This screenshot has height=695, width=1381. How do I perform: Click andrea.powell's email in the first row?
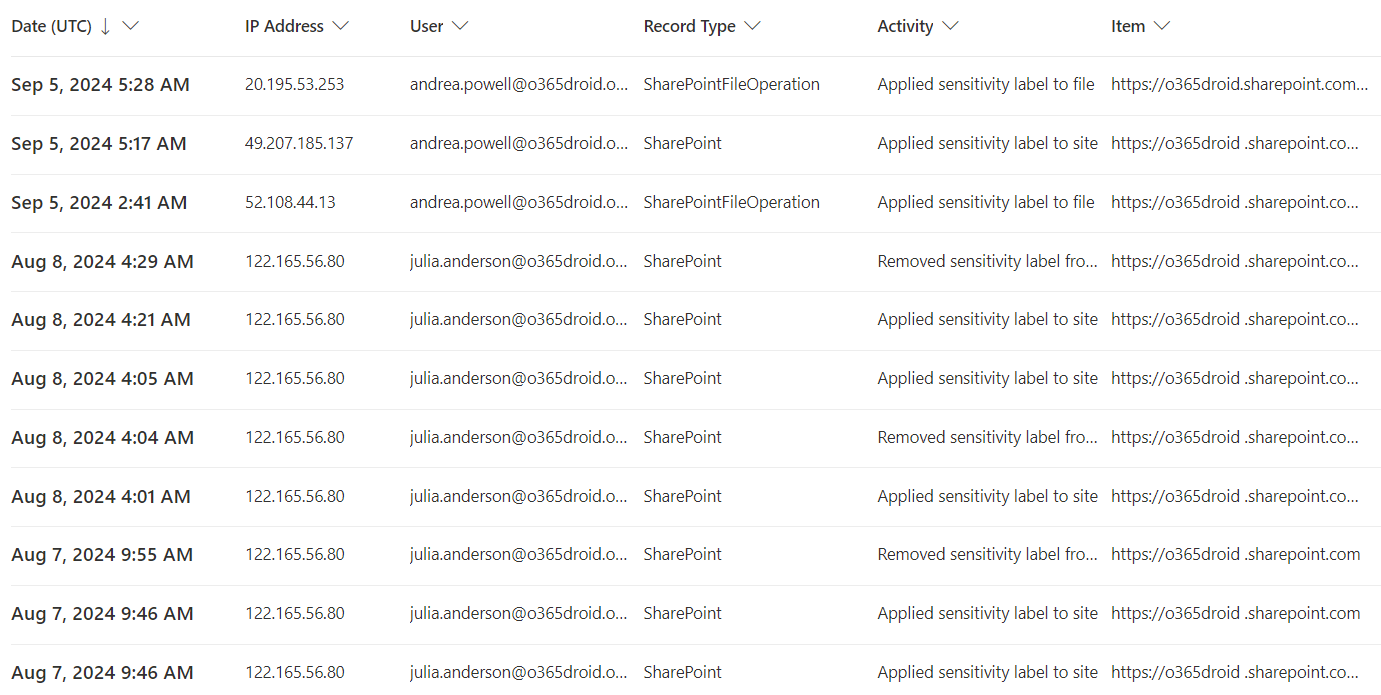[x=519, y=84]
